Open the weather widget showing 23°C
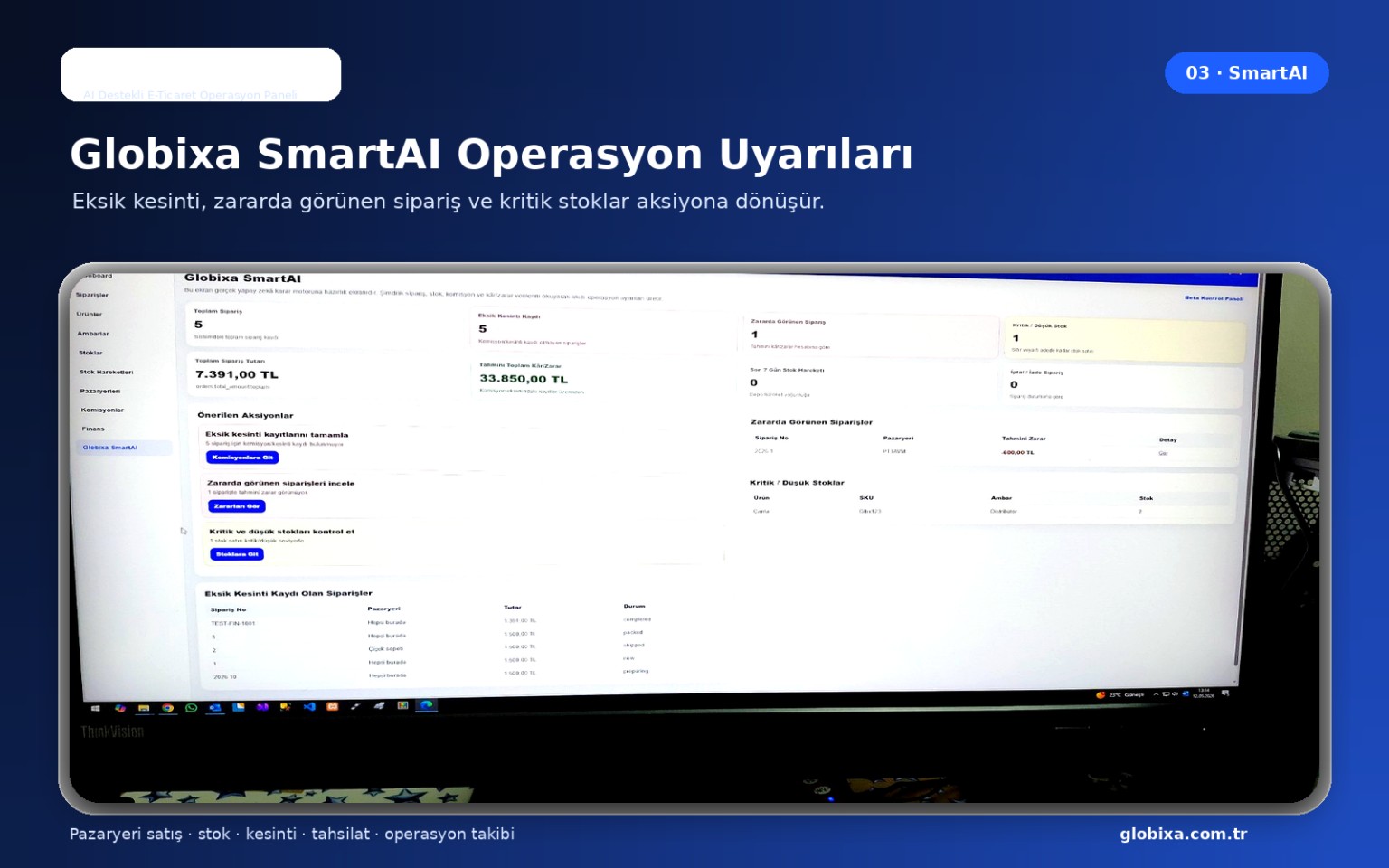The image size is (1389, 868). pyautogui.click(x=1120, y=695)
